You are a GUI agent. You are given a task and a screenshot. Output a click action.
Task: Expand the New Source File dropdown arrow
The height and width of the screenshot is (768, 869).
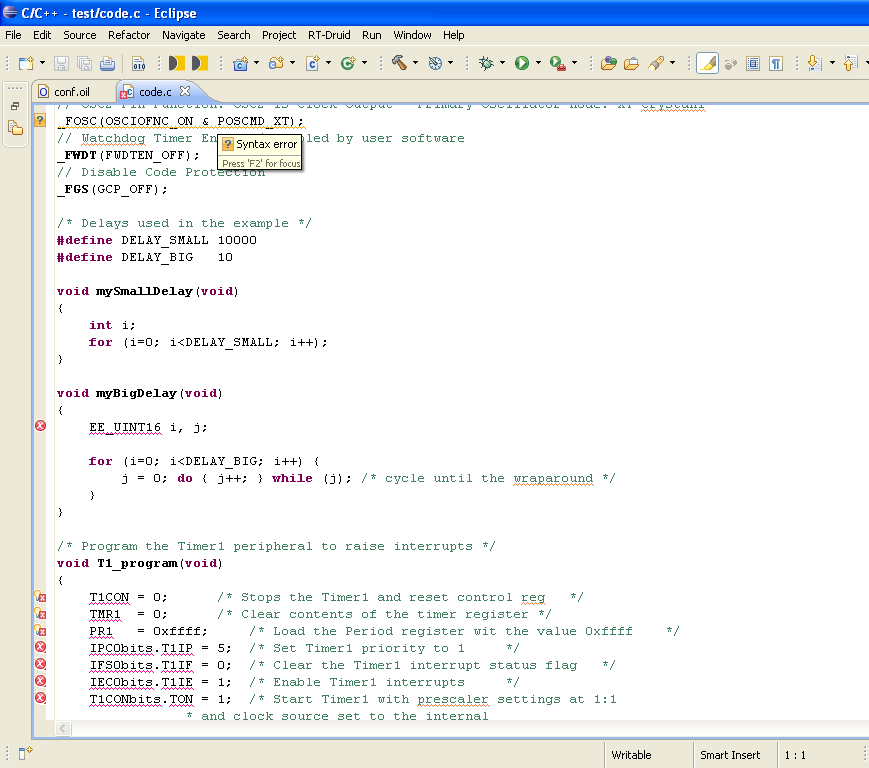pos(328,63)
